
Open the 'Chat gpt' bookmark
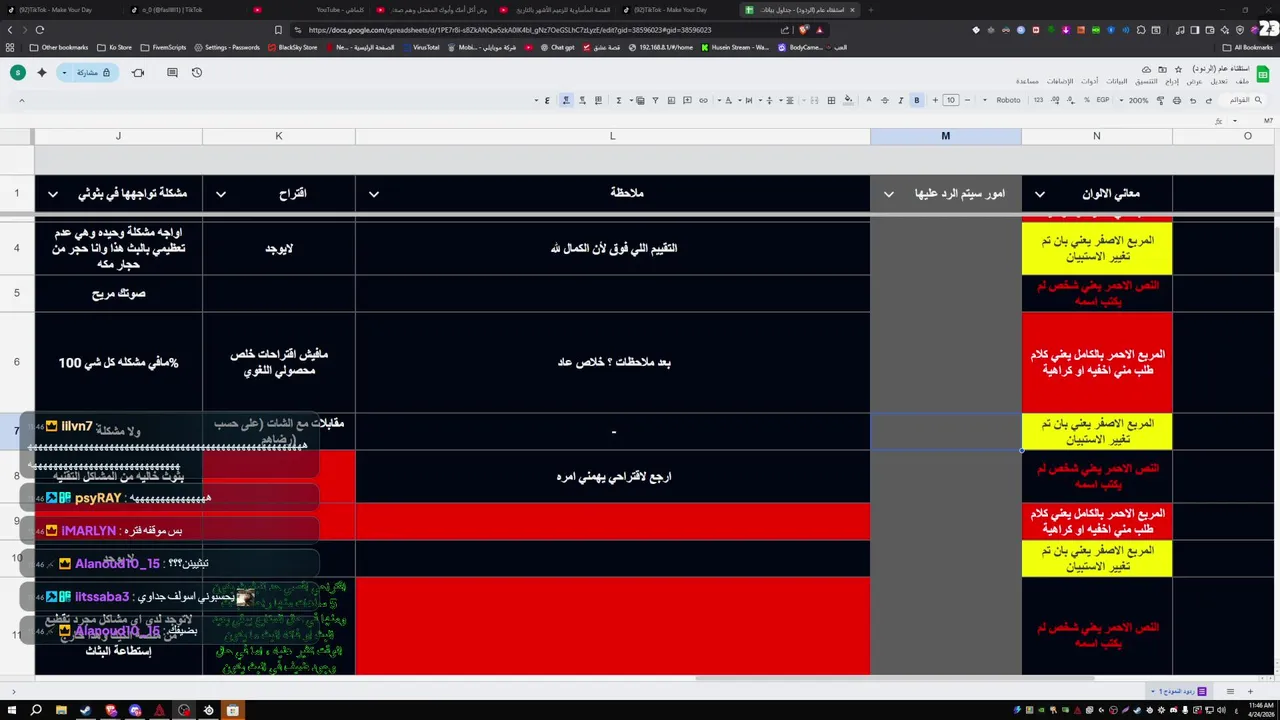click(x=557, y=47)
